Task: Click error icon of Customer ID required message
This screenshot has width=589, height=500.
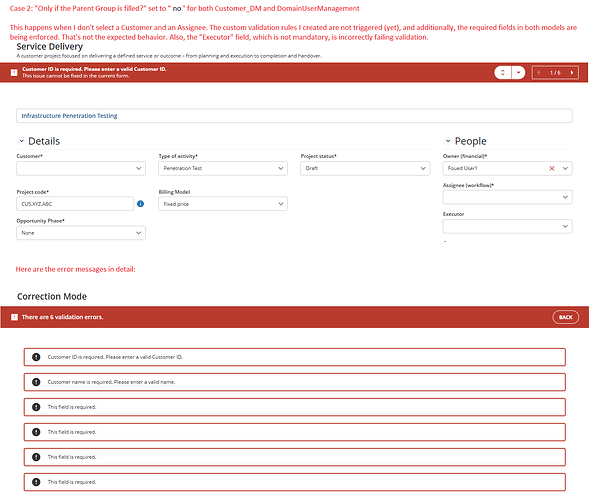Action: [x=36, y=357]
